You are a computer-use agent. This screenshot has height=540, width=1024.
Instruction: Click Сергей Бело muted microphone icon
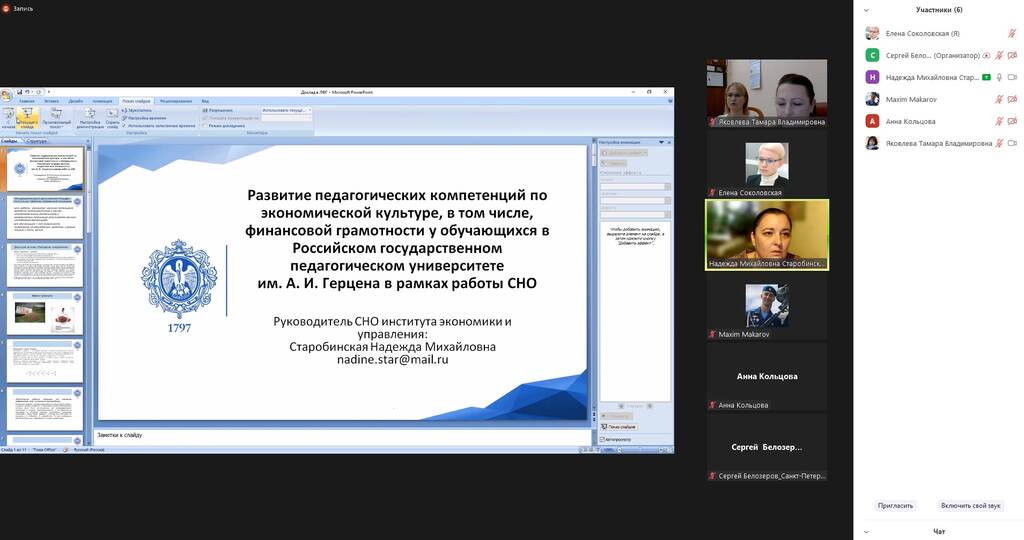(x=999, y=56)
